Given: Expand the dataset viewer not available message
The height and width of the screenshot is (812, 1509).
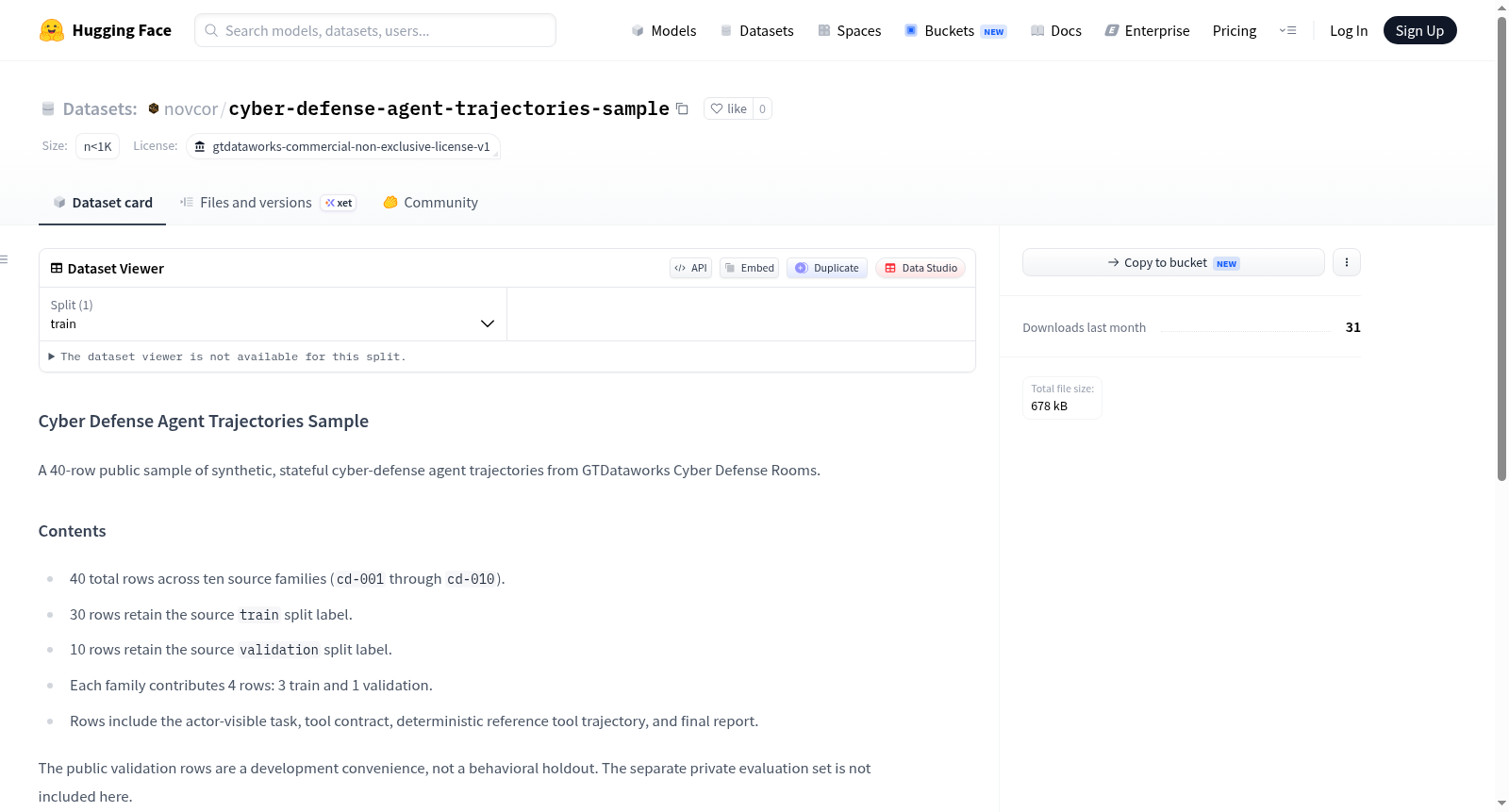Looking at the screenshot, I should [x=227, y=356].
